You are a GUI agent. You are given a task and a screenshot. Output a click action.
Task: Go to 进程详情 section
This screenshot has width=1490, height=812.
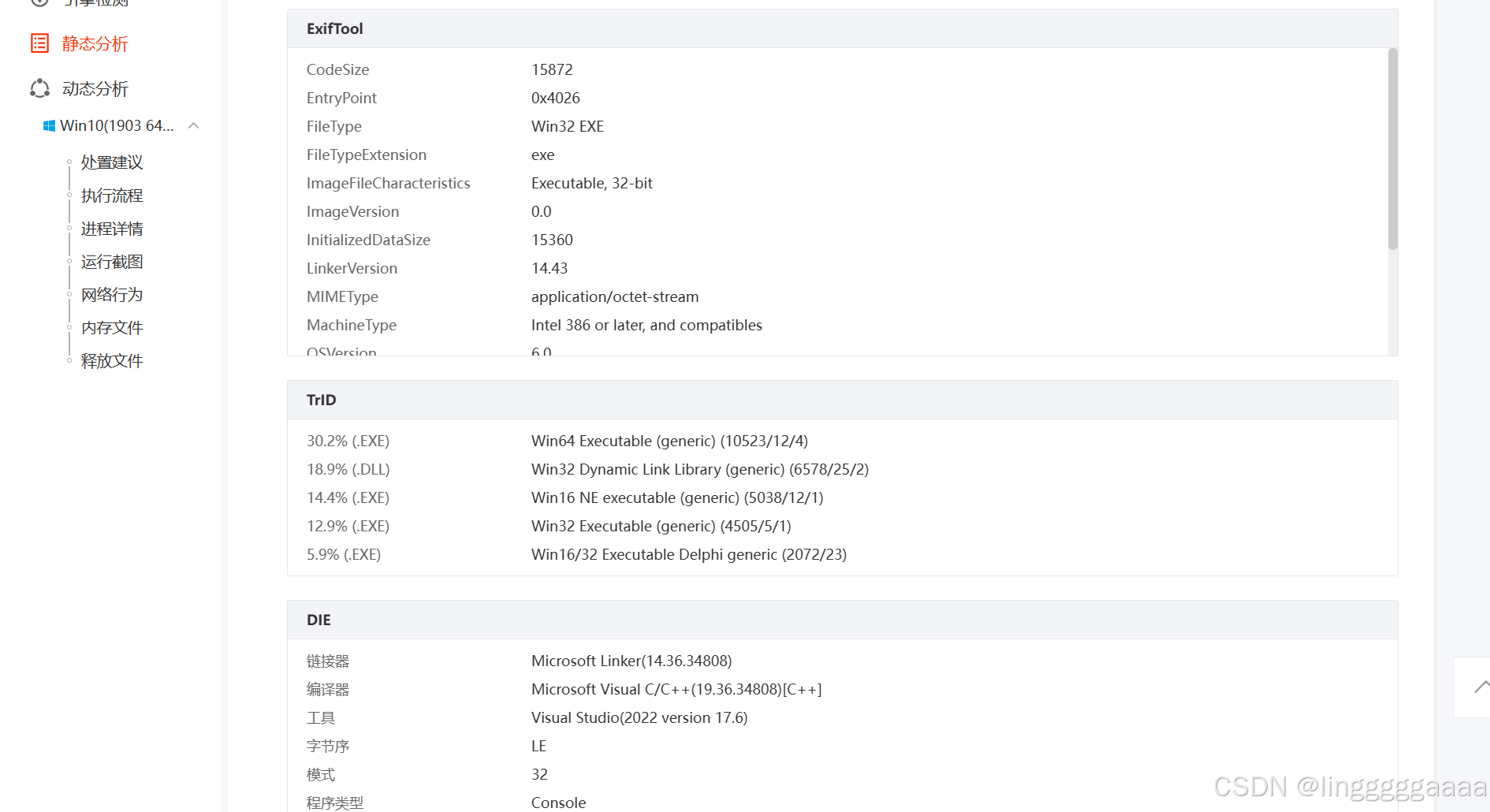pyautogui.click(x=112, y=229)
